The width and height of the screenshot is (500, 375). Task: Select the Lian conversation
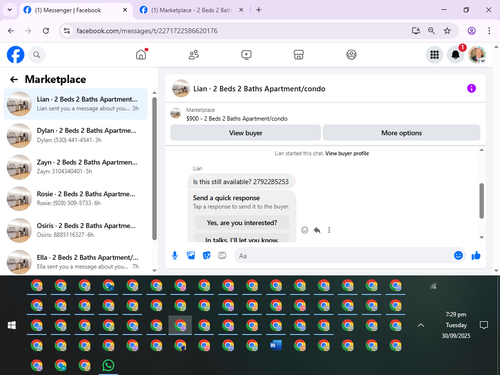(75, 104)
